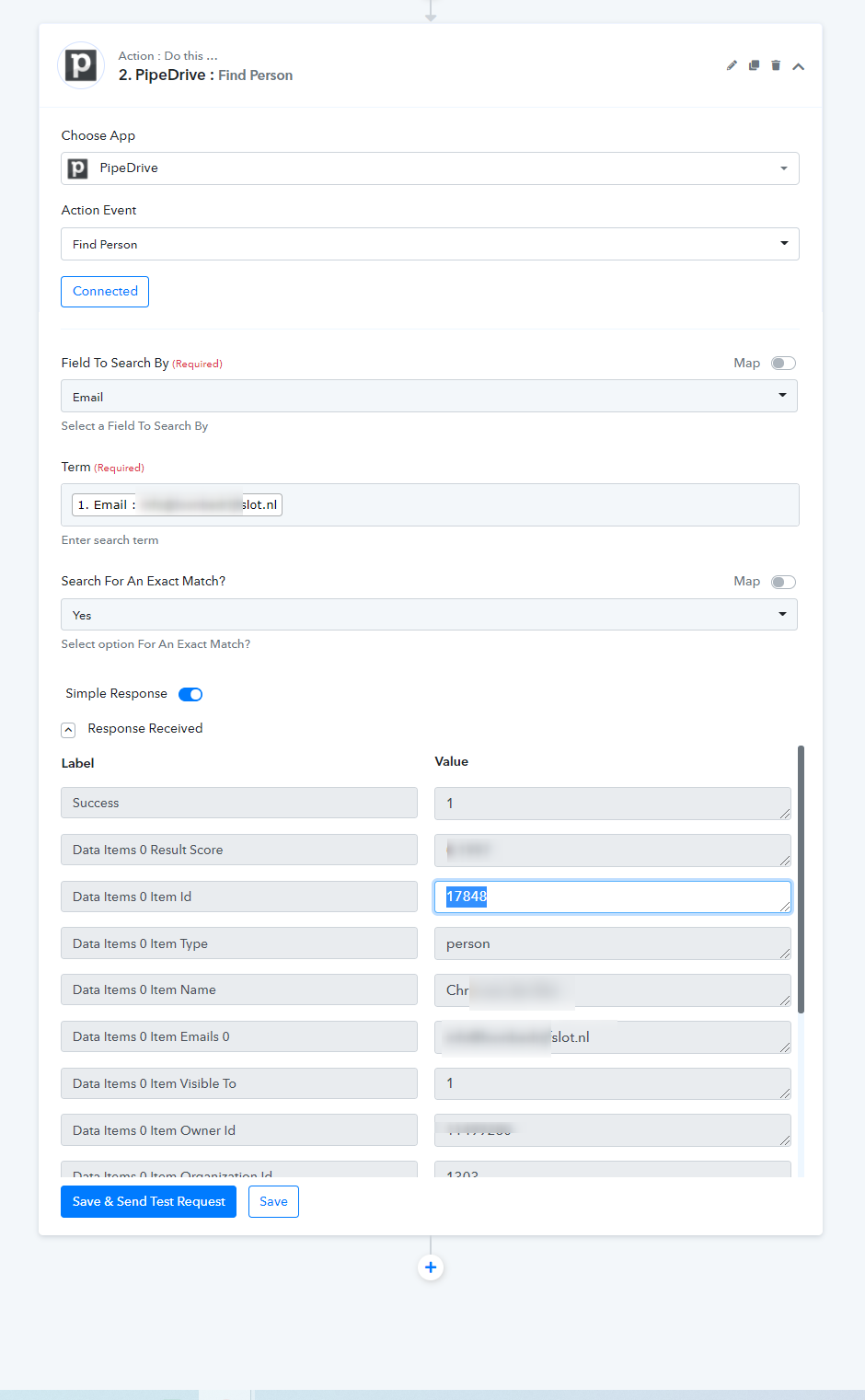Click the Item Visible To value field
The width and height of the screenshot is (865, 1400).
[613, 1083]
